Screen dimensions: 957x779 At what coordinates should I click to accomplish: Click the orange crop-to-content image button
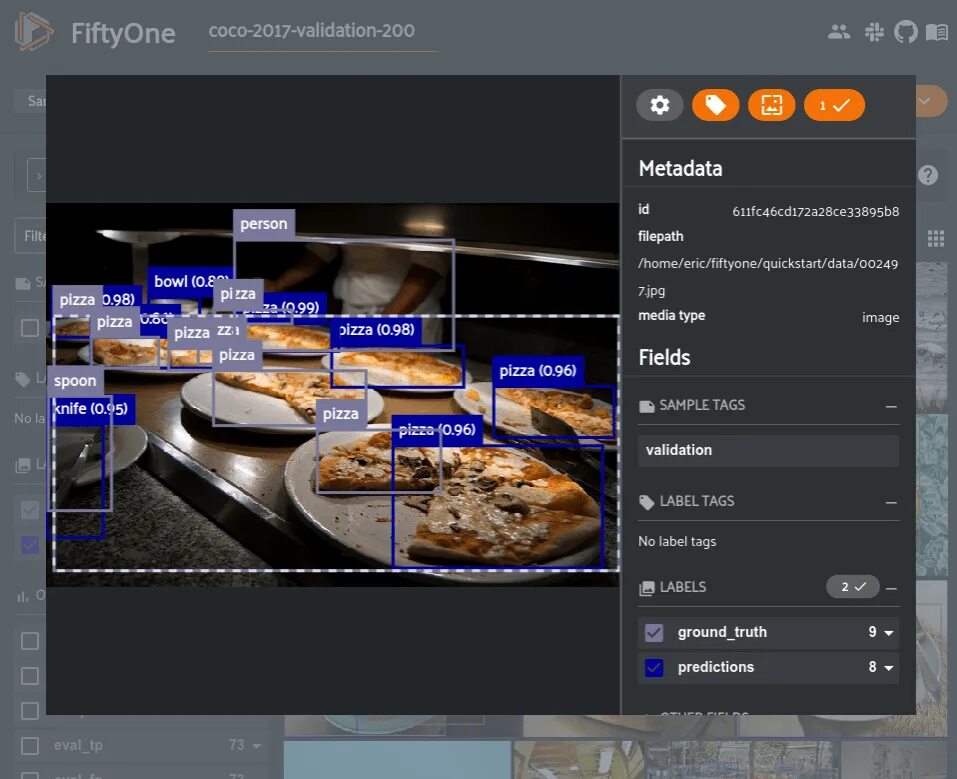pos(771,105)
